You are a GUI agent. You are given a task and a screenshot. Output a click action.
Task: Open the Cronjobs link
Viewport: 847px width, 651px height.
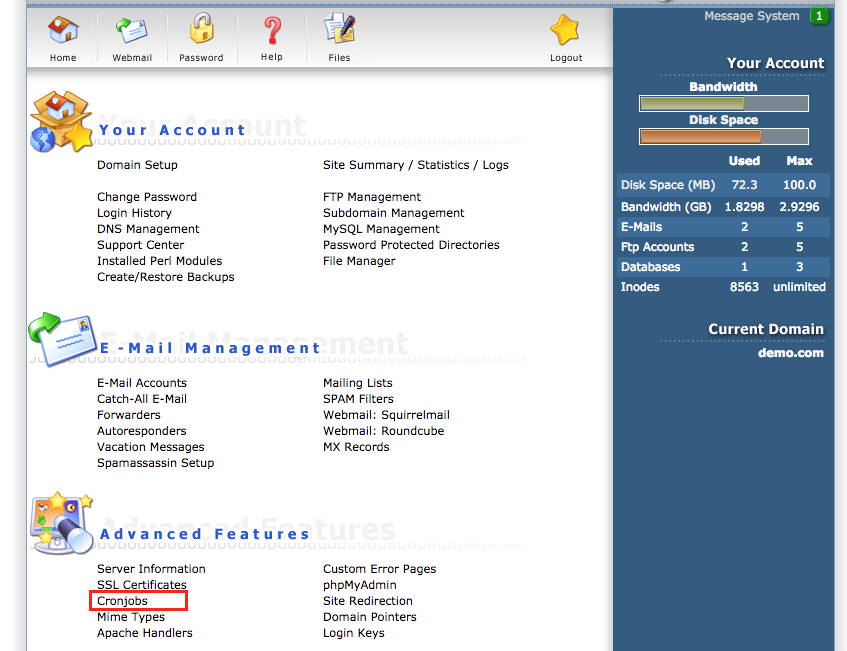coord(123,601)
